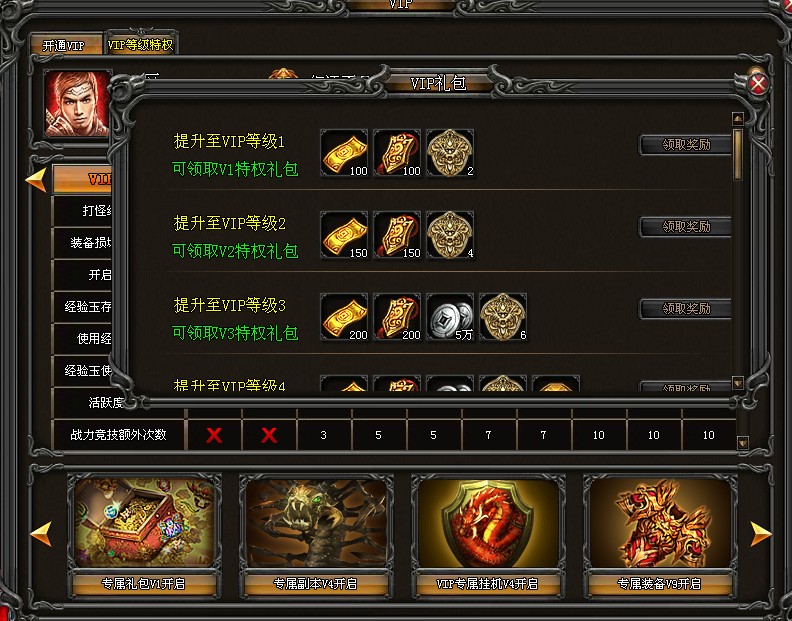Select red scroll icon in VIP level 2 row
The image size is (792, 621).
coord(397,235)
